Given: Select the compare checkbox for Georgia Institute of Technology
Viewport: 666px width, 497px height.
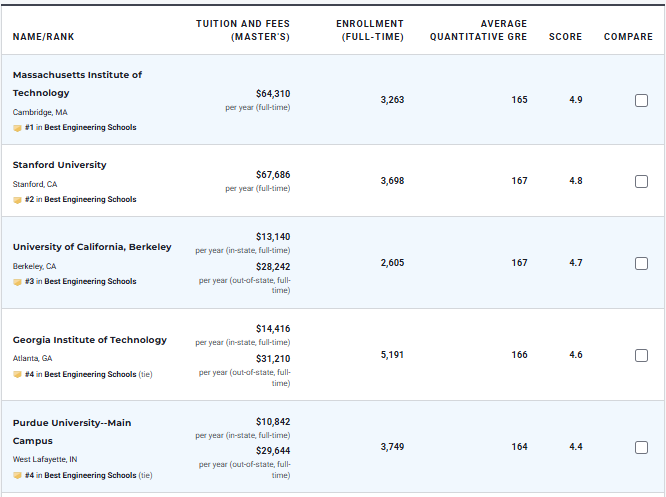Looking at the screenshot, I should [x=641, y=355].
